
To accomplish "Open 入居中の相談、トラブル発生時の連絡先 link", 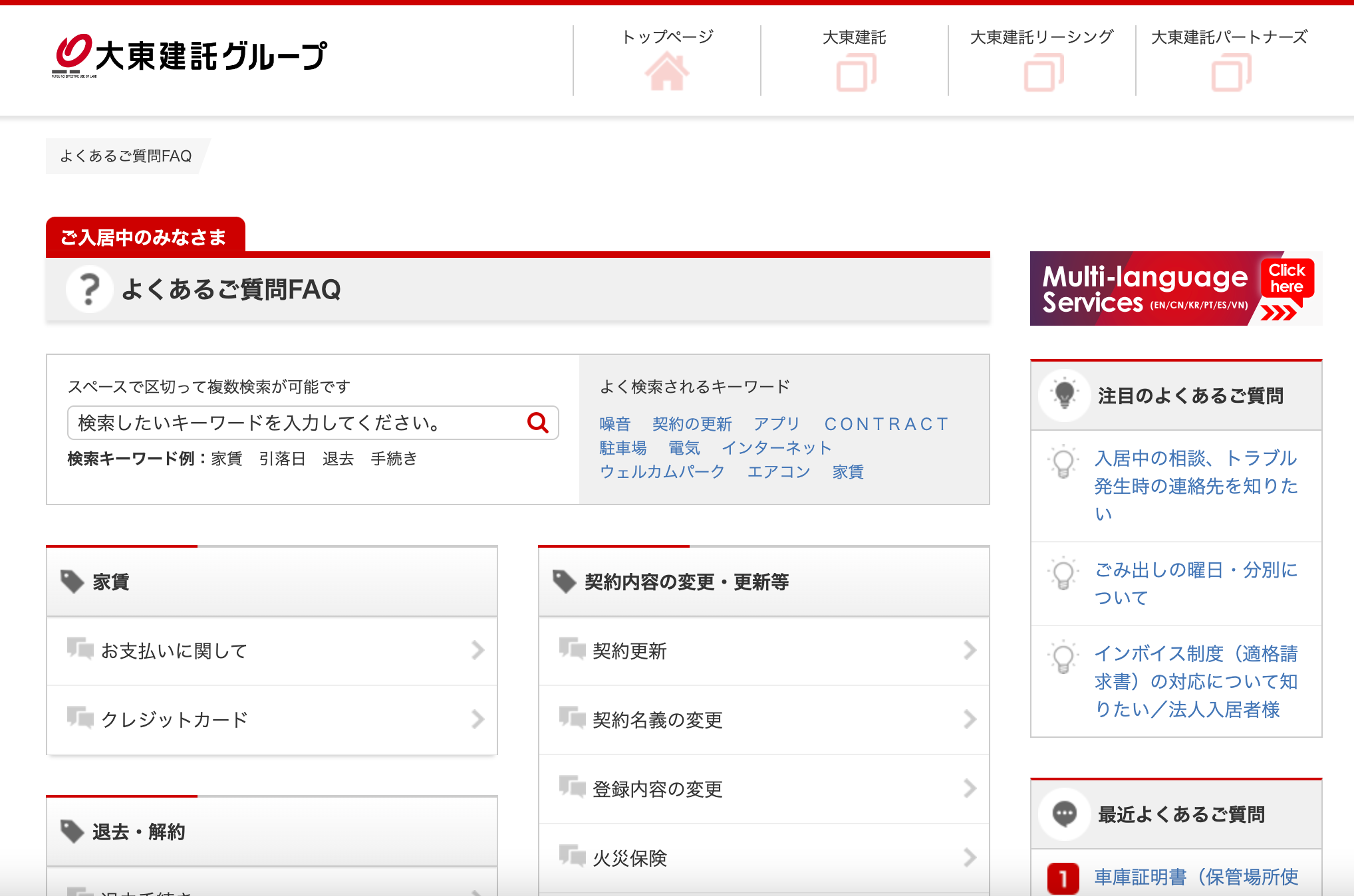I will click(1196, 486).
